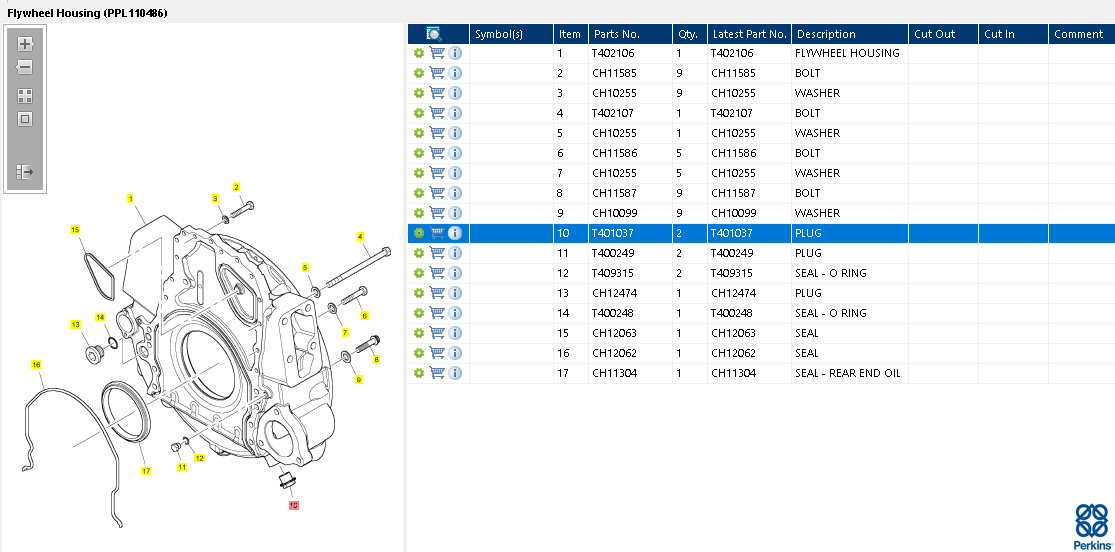Screen dimensions: 1115x552
Task: Add item 12 SEAL - O RING to cart
Action: coord(437,273)
